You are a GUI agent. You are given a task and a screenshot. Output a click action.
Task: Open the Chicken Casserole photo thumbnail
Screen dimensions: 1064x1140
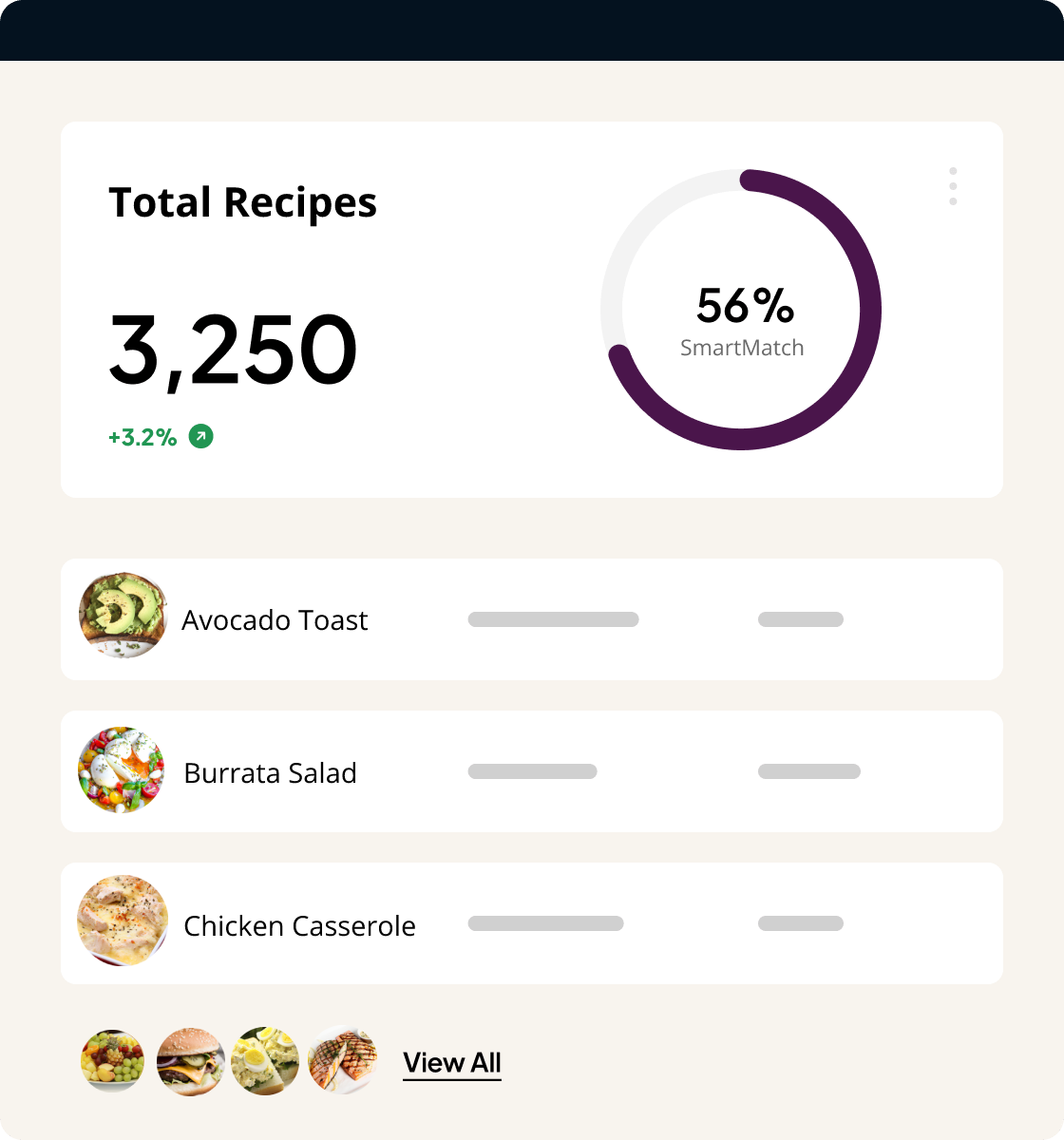coord(123,921)
